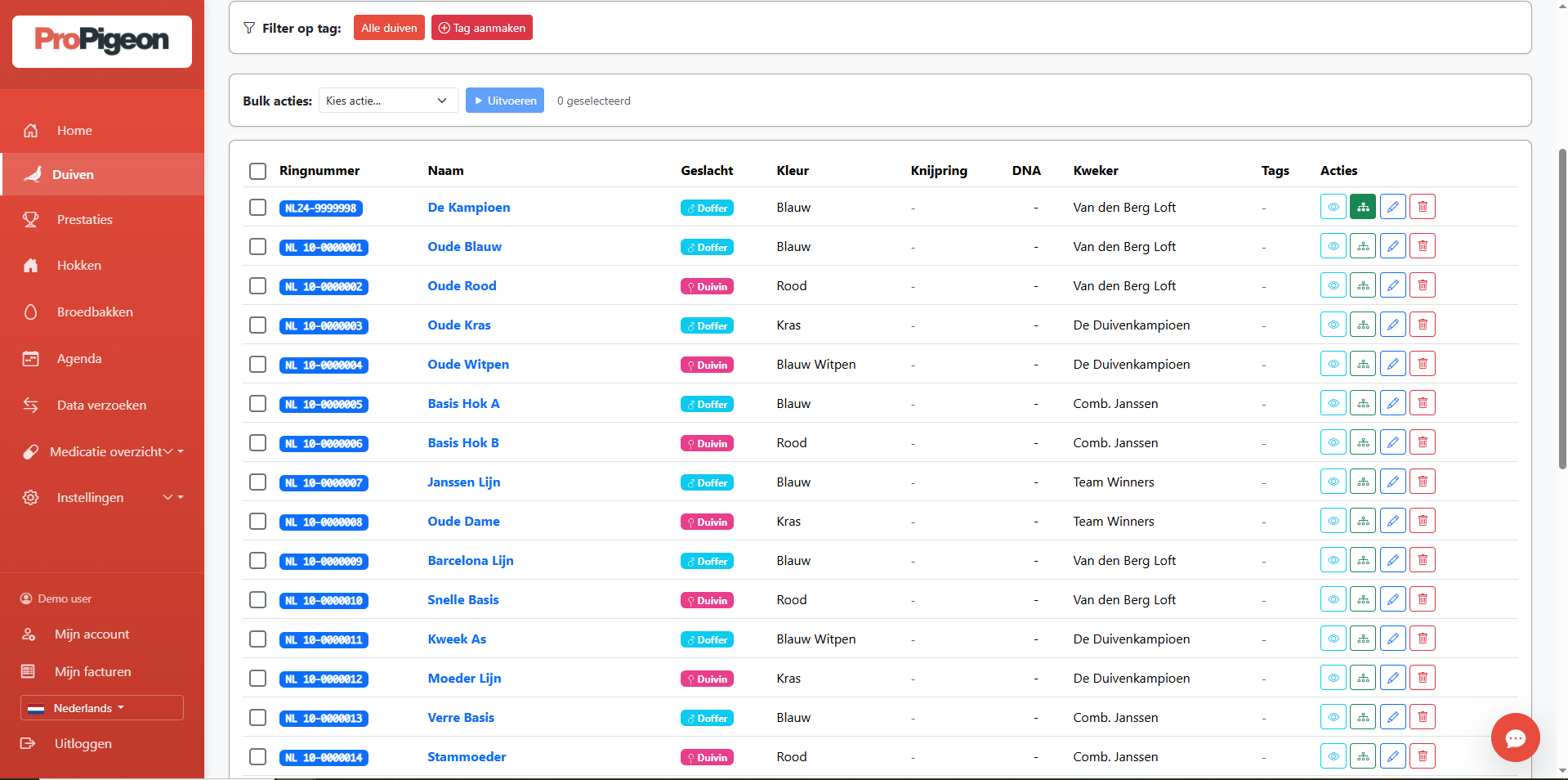Image resolution: width=1568 pixels, height=780 pixels.
Task: Click the trash icon for Stammoeder
Action: click(x=1422, y=756)
